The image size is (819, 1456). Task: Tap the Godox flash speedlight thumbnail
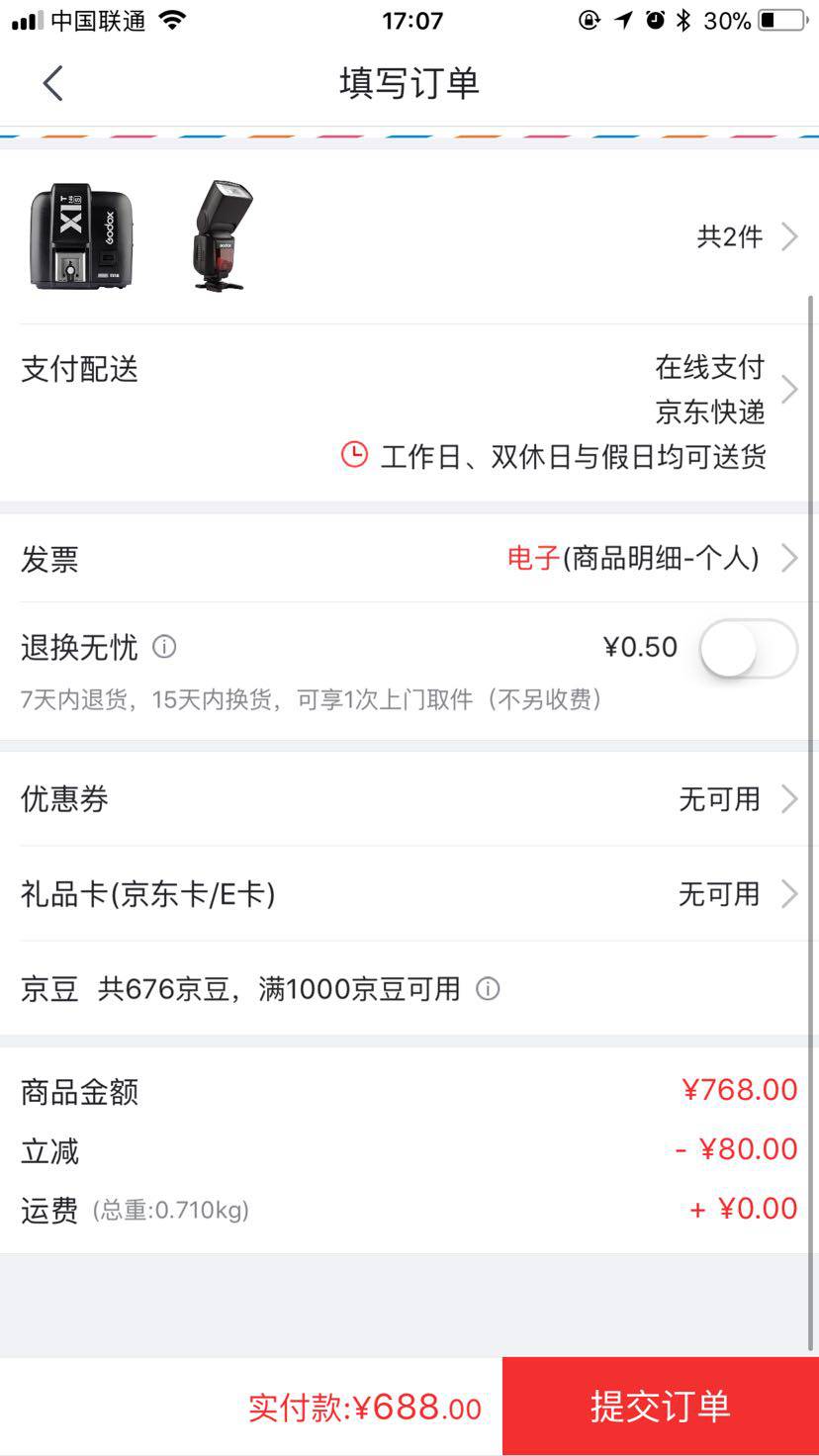coord(222,236)
